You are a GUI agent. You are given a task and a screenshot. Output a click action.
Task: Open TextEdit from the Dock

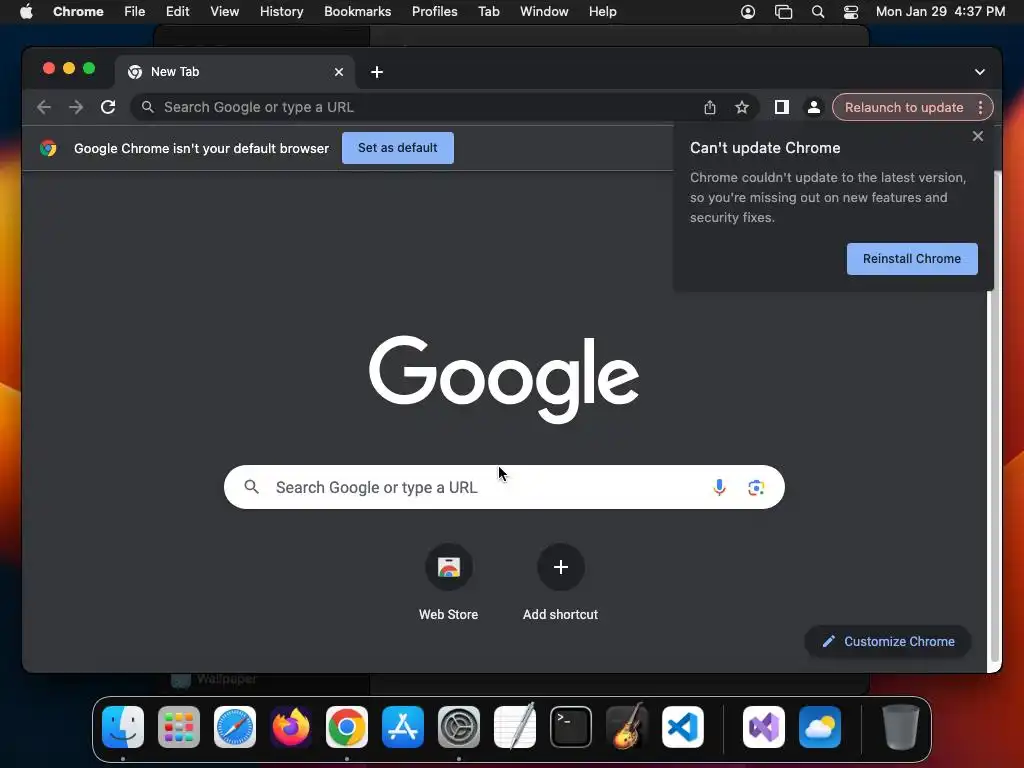click(x=515, y=727)
